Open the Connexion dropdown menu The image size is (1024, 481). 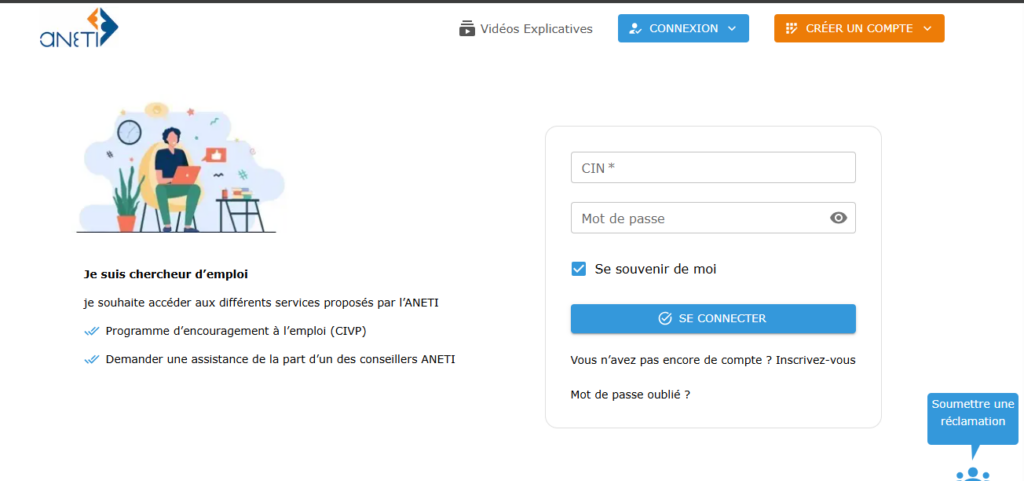click(683, 29)
